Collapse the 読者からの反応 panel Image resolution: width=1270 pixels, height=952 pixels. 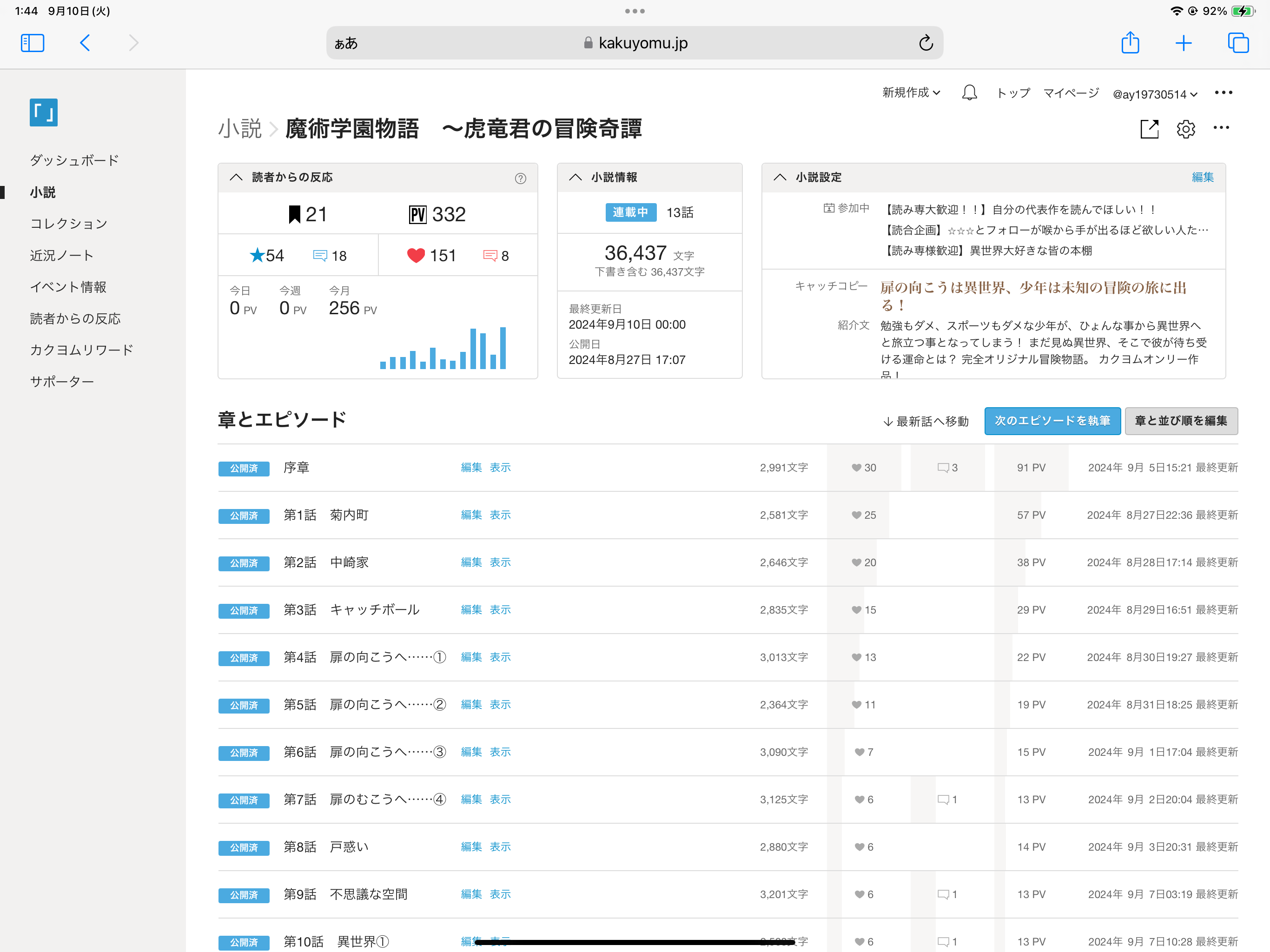(x=236, y=178)
